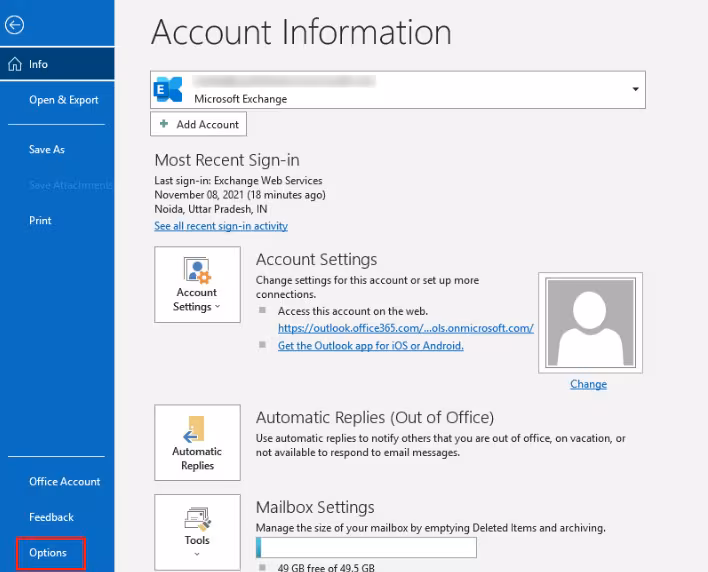Open the Account Settings button
This screenshot has height=572, width=708.
click(197, 284)
